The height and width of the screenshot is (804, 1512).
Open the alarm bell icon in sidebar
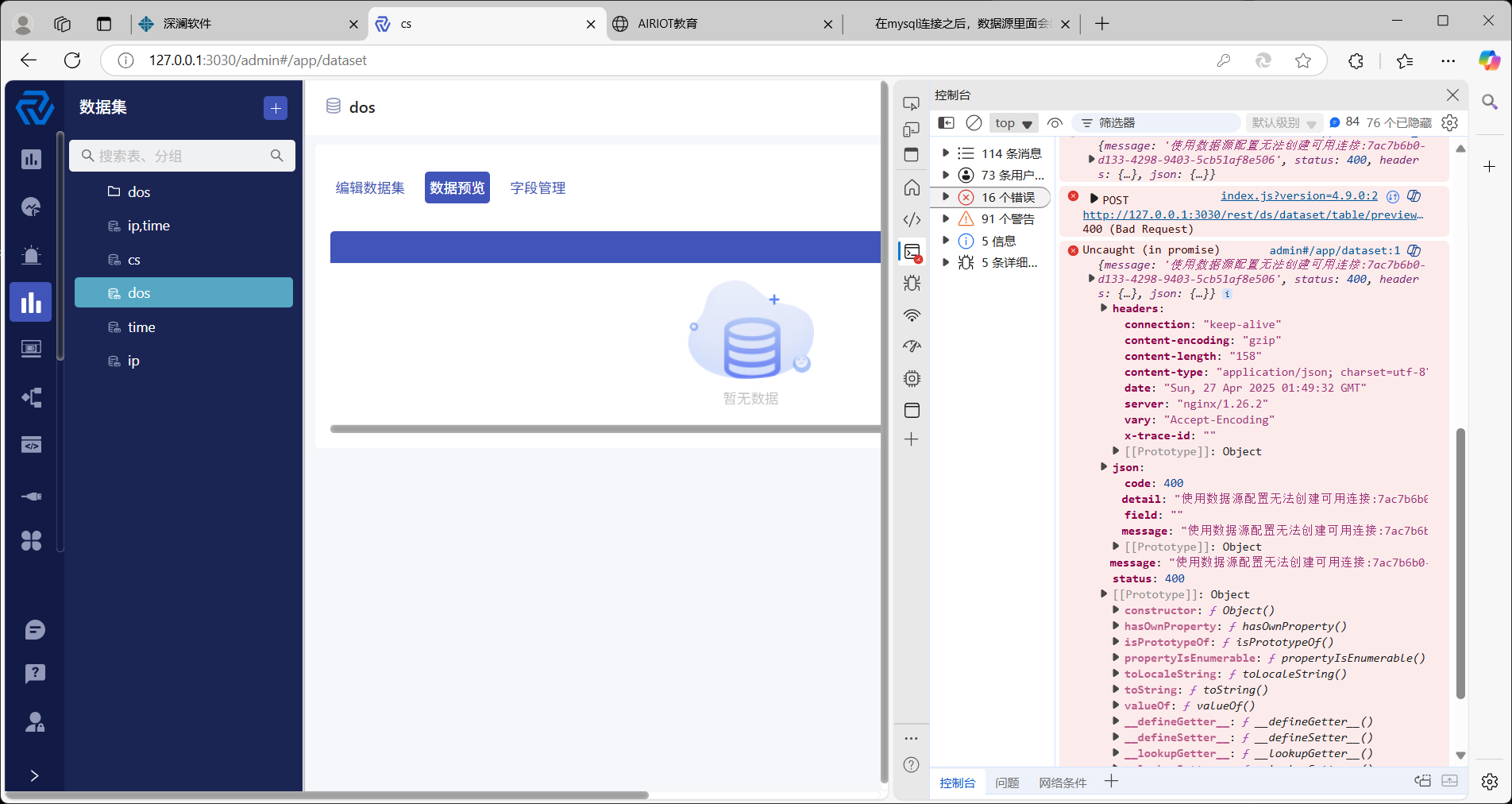(x=31, y=255)
